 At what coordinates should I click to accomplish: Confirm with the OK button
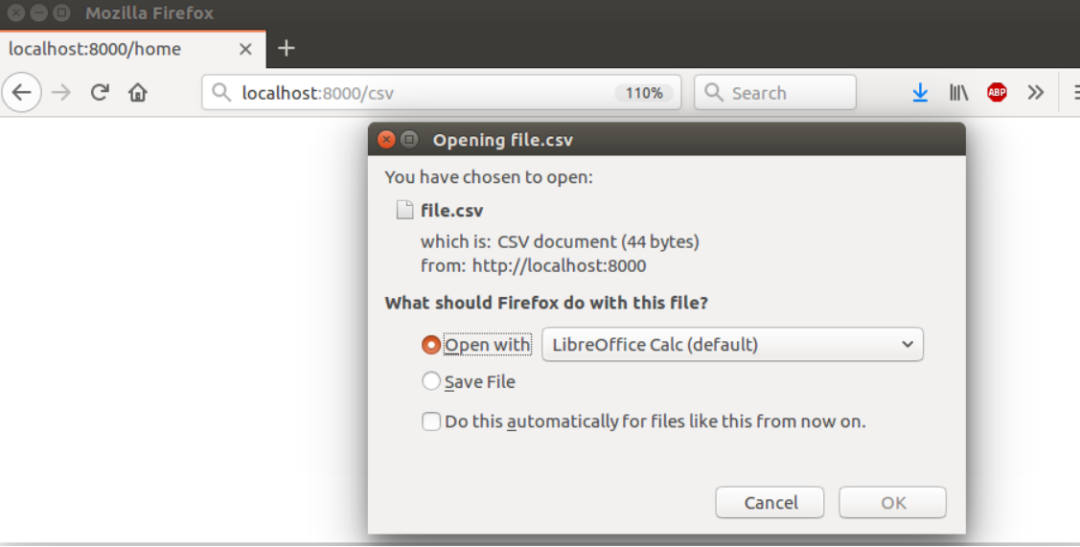pyautogui.click(x=893, y=502)
